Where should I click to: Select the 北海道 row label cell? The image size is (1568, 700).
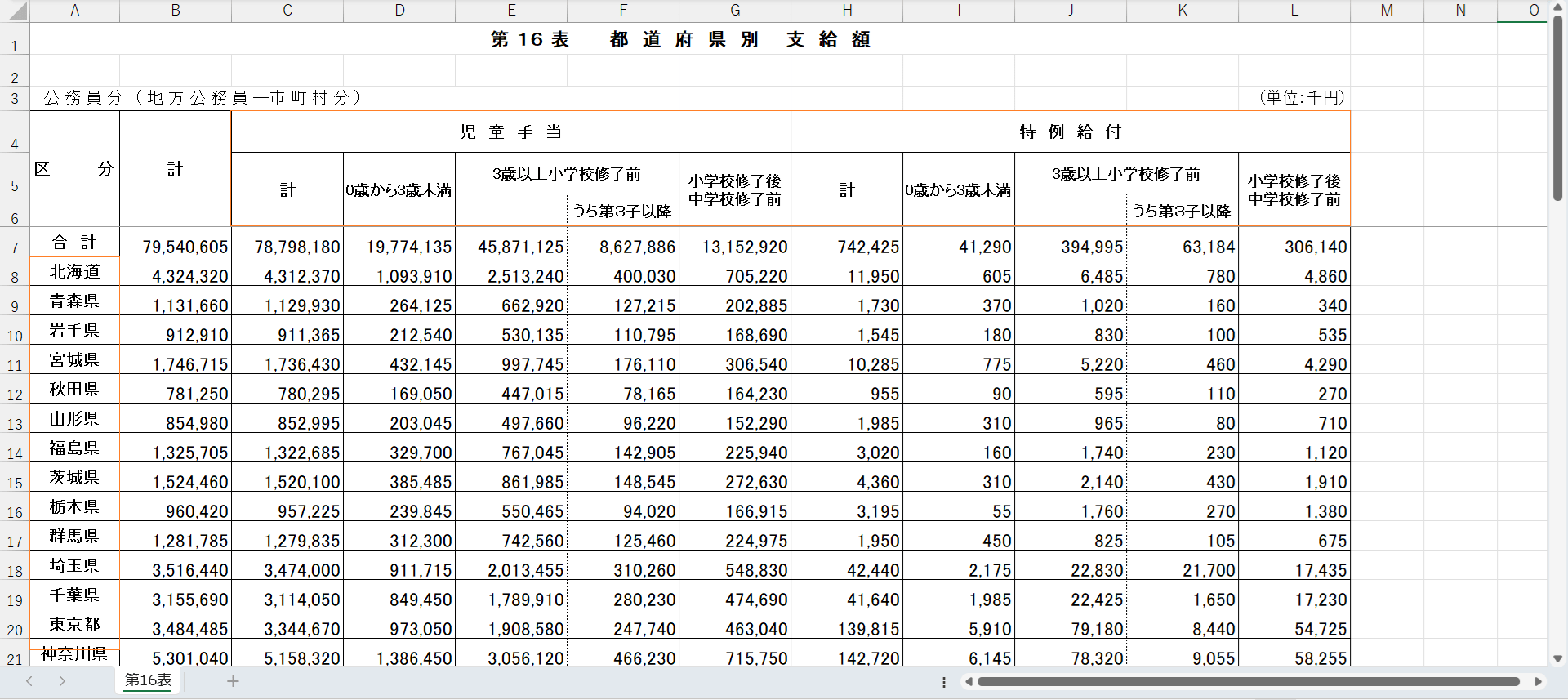74,271
